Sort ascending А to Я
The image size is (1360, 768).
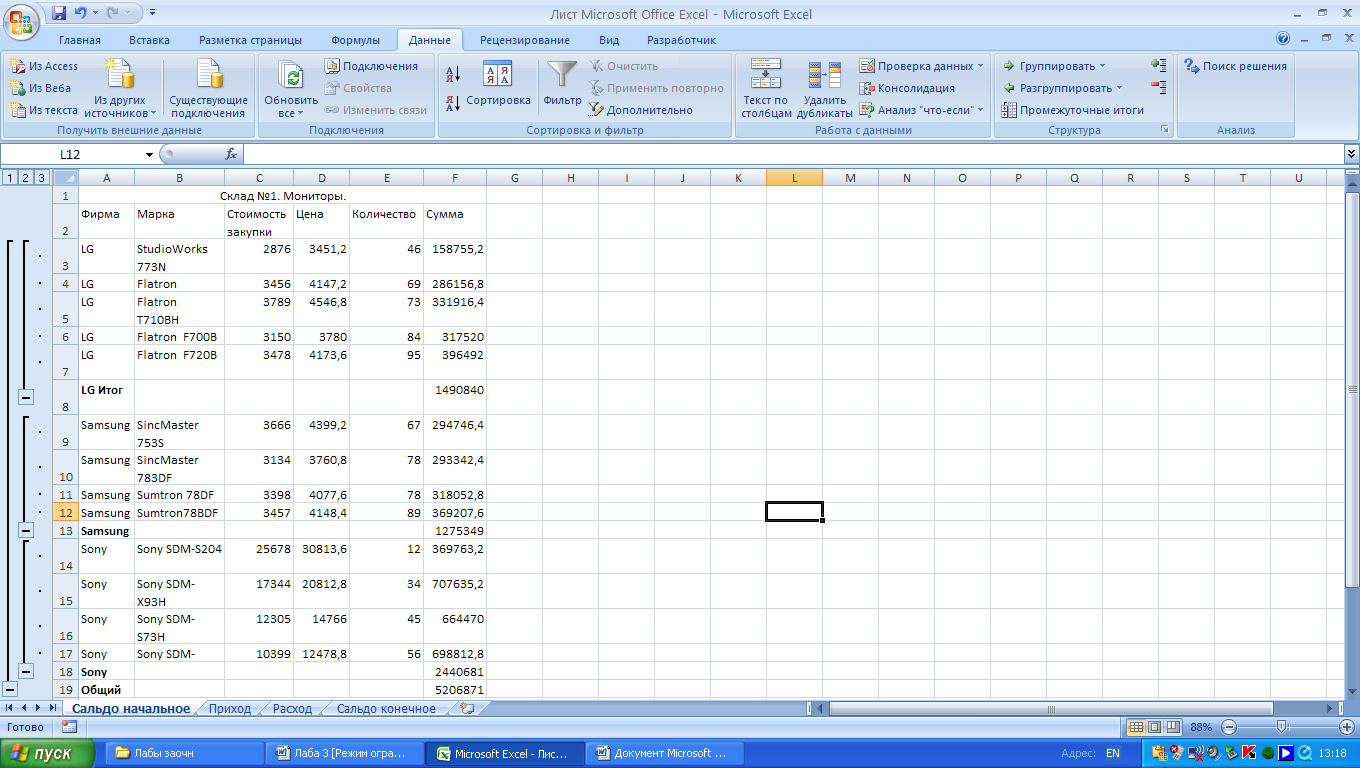pos(452,74)
